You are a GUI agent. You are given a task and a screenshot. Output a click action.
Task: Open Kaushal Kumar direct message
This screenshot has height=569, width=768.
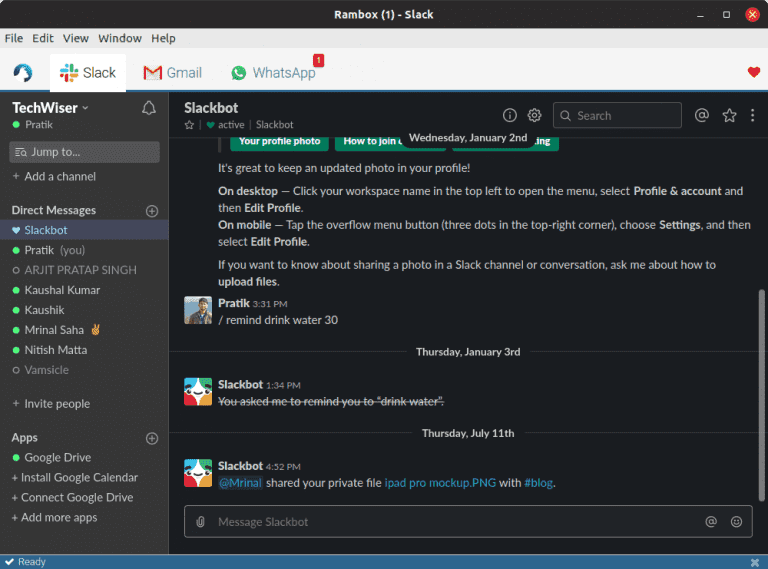(84, 290)
